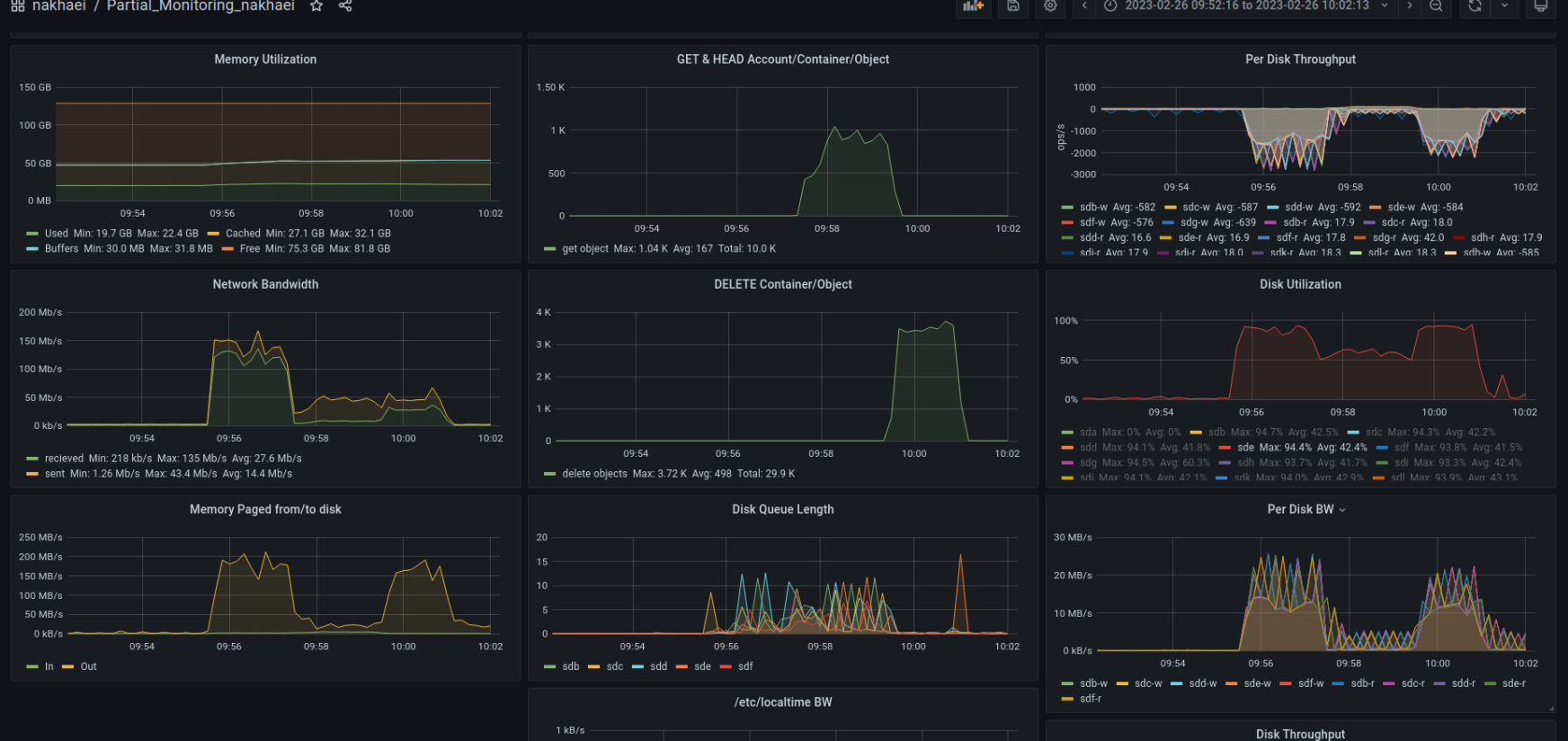
Task: Cycle view mode with the monitor icon
Action: 1540,6
